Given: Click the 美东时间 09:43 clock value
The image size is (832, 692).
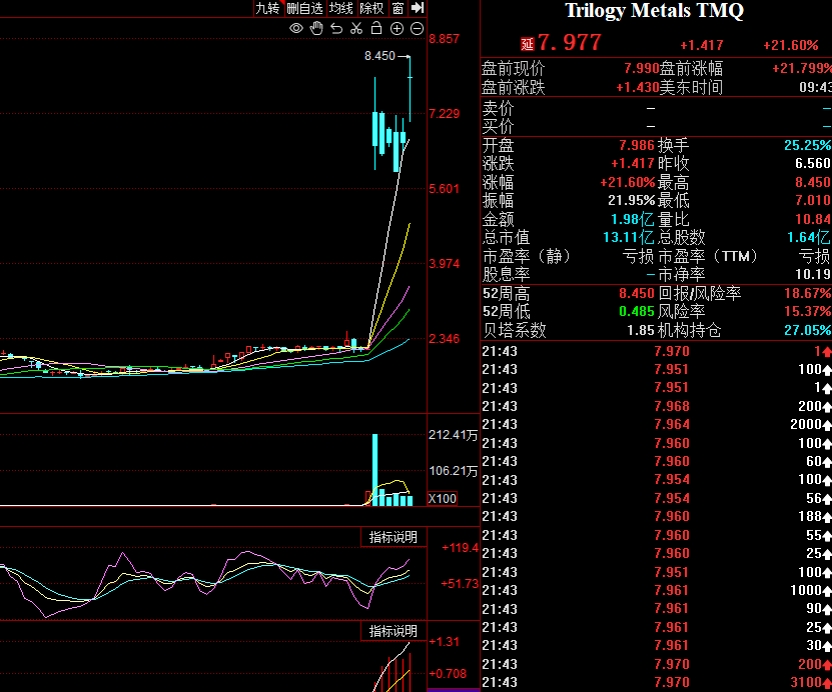Looking at the screenshot, I should (x=815, y=87).
